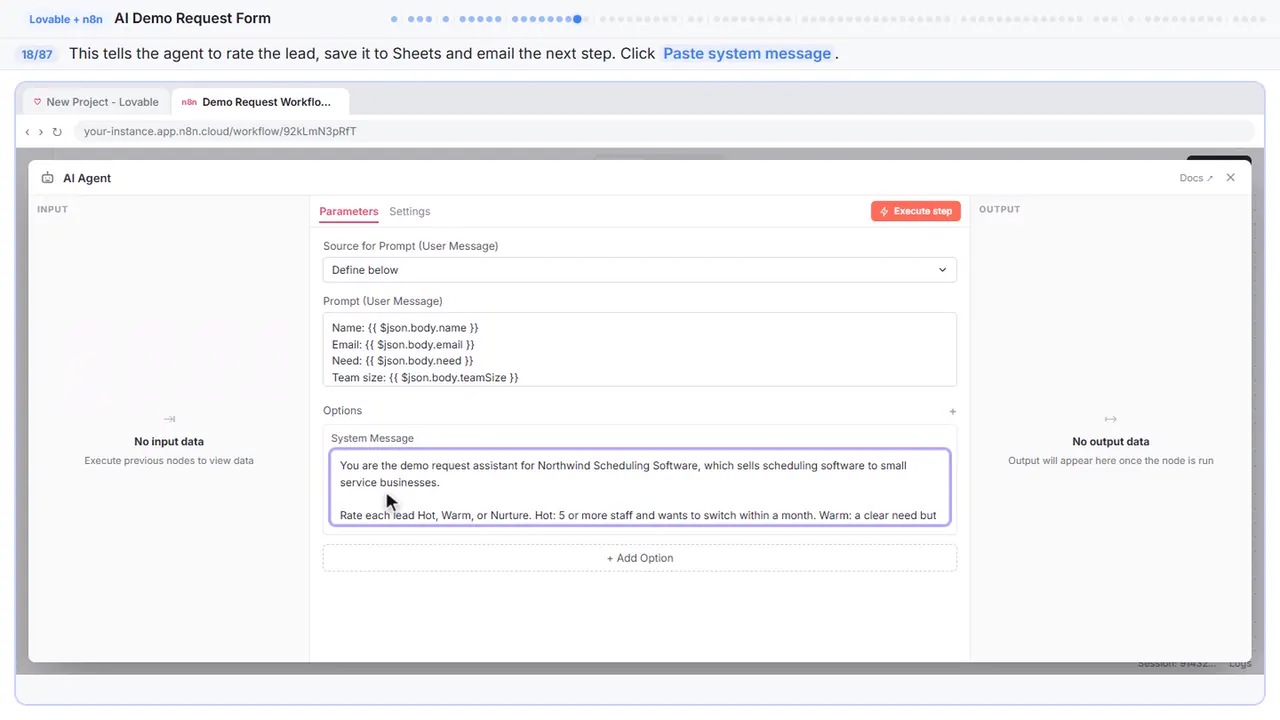This screenshot has height=720, width=1280.
Task: Reload the embedded browser page
Action: click(x=57, y=132)
